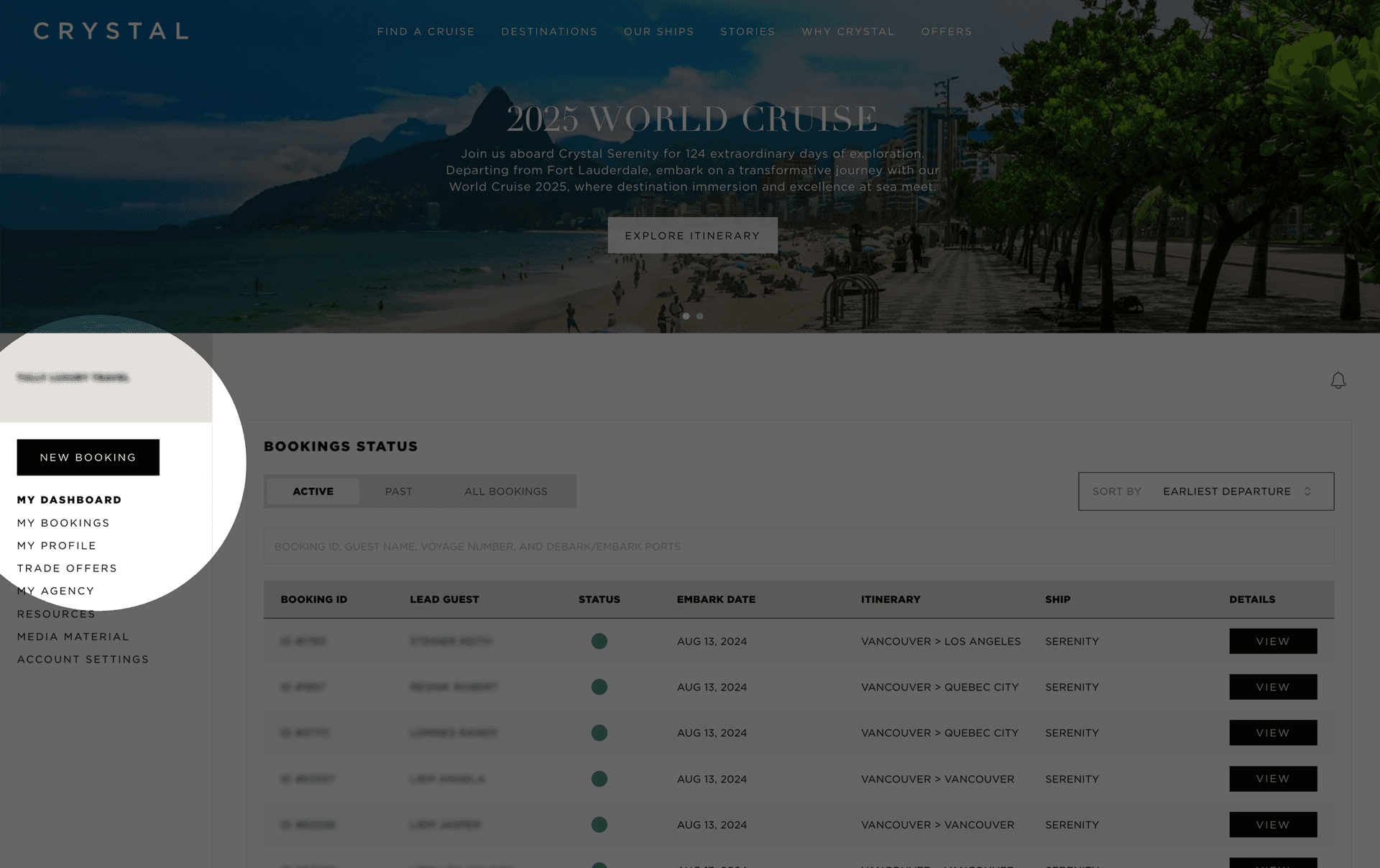Open Our Ships menu
Screen dimensions: 1380x868
click(x=658, y=32)
